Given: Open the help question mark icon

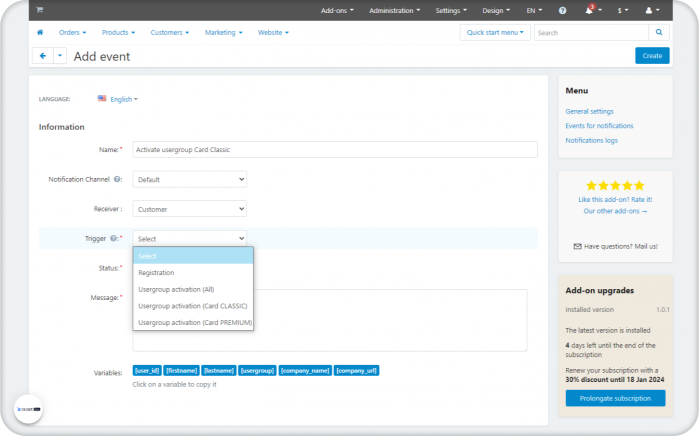Looking at the screenshot, I should (x=562, y=10).
